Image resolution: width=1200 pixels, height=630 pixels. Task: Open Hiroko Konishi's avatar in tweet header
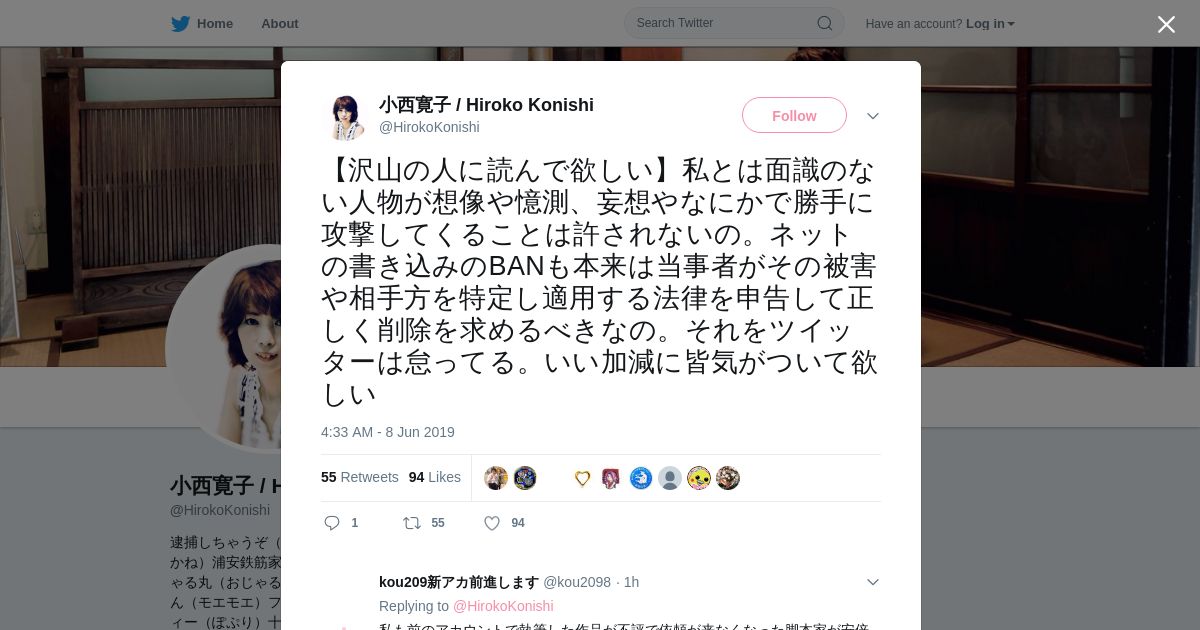tap(346, 116)
